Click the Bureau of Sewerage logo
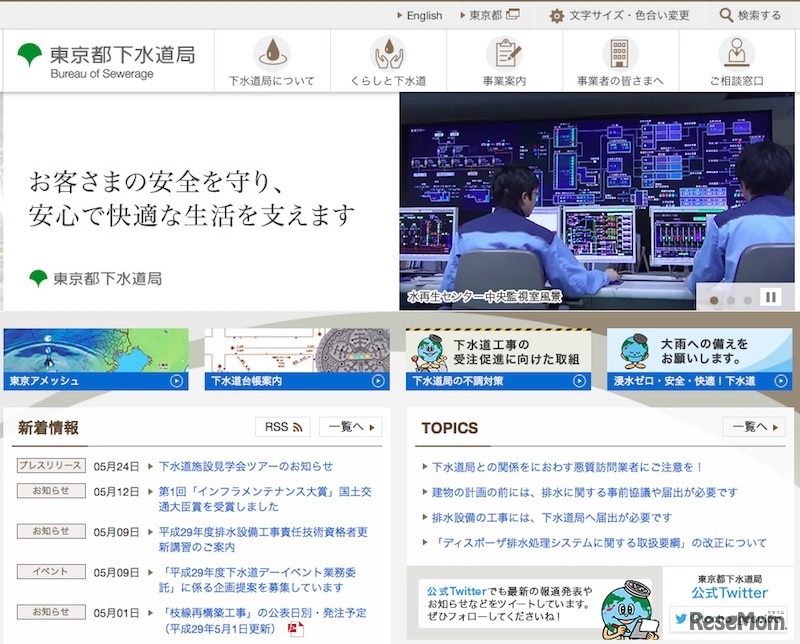 point(105,60)
